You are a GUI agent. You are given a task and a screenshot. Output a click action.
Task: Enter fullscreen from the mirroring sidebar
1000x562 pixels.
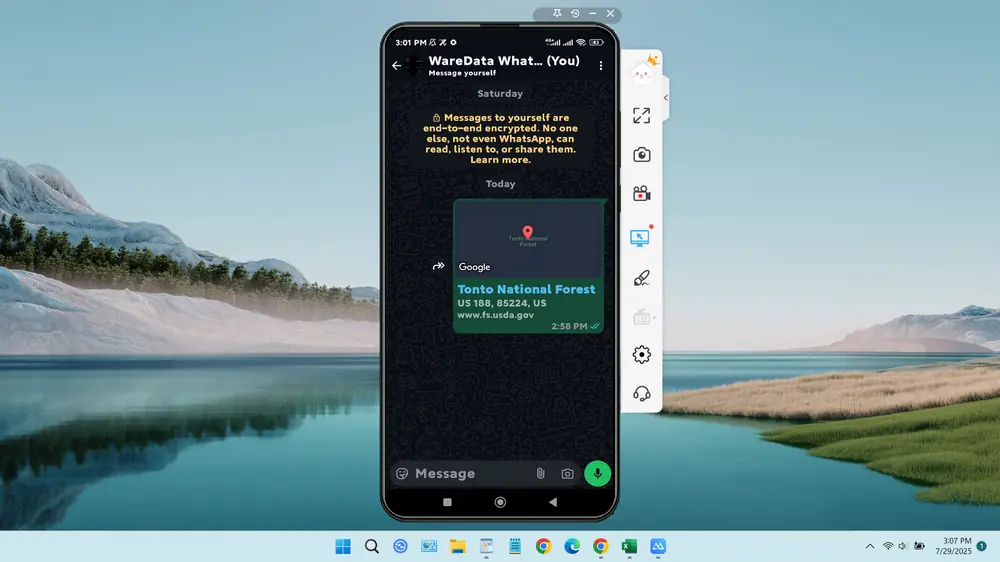tap(642, 115)
